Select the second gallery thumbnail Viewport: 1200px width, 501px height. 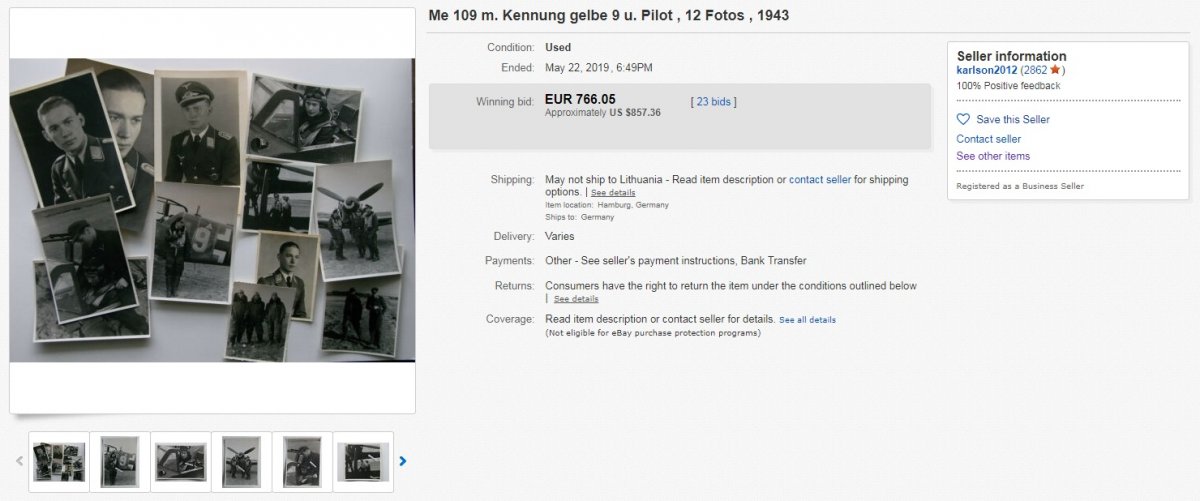(120, 461)
